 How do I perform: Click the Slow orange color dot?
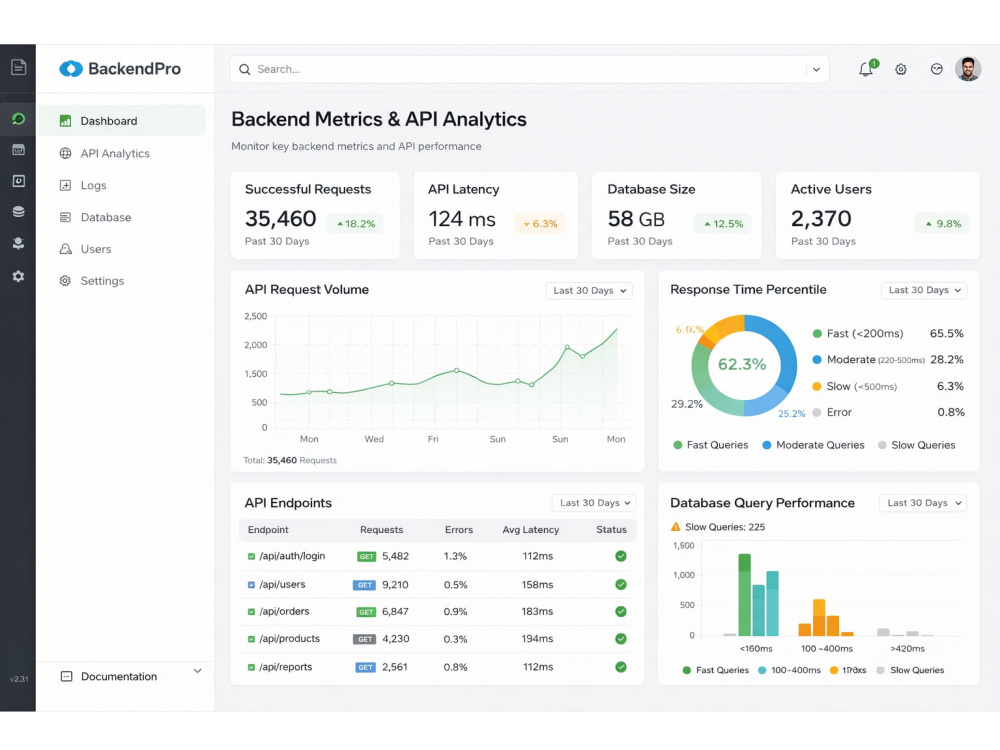point(817,386)
